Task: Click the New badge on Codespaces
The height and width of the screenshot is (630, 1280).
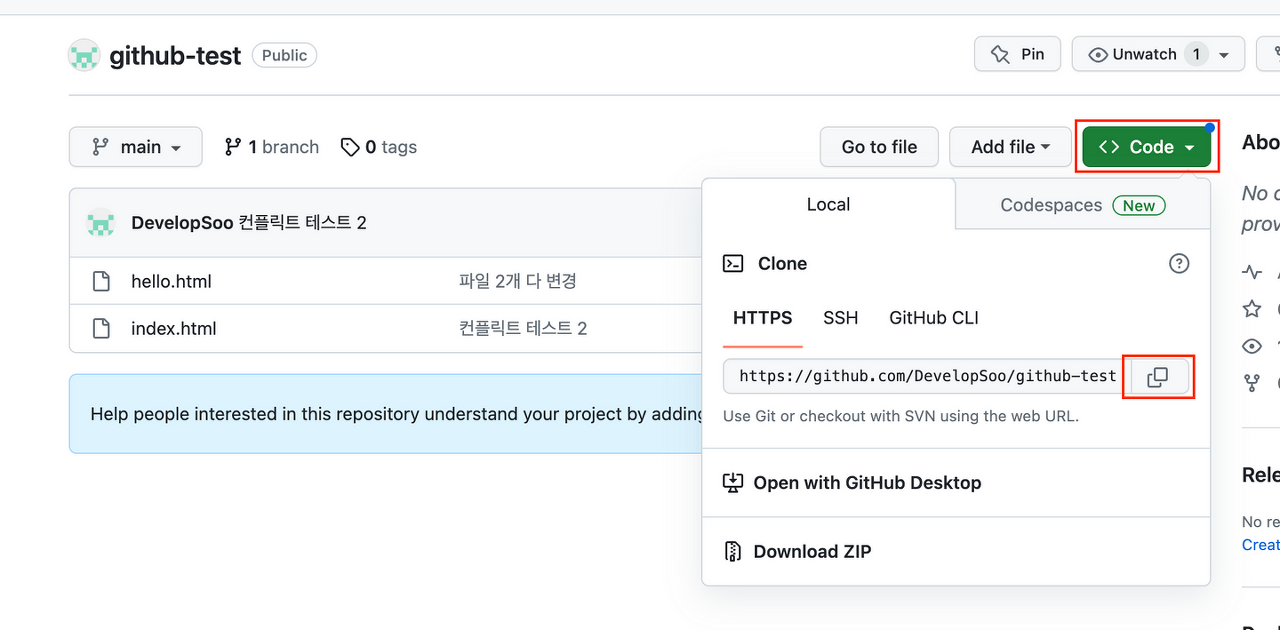Action: click(x=1138, y=205)
